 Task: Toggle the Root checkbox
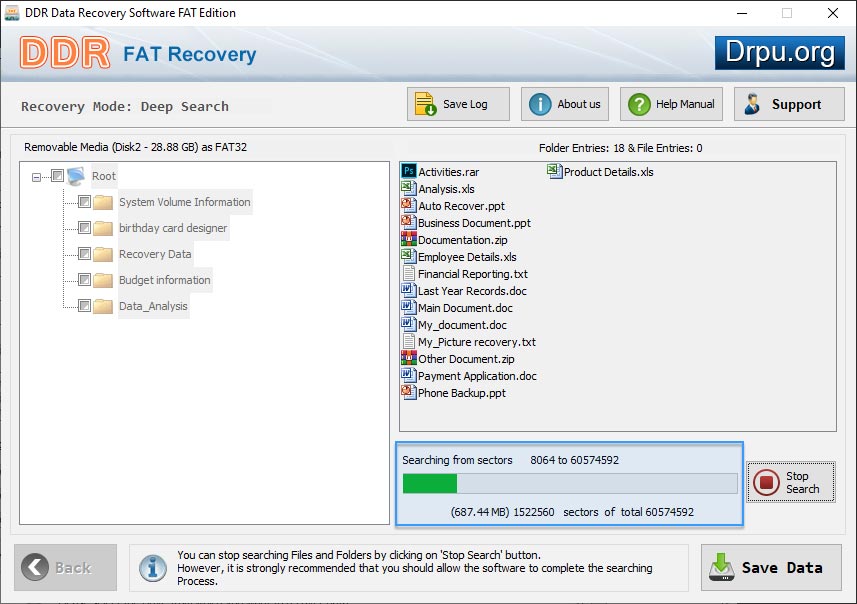click(57, 175)
